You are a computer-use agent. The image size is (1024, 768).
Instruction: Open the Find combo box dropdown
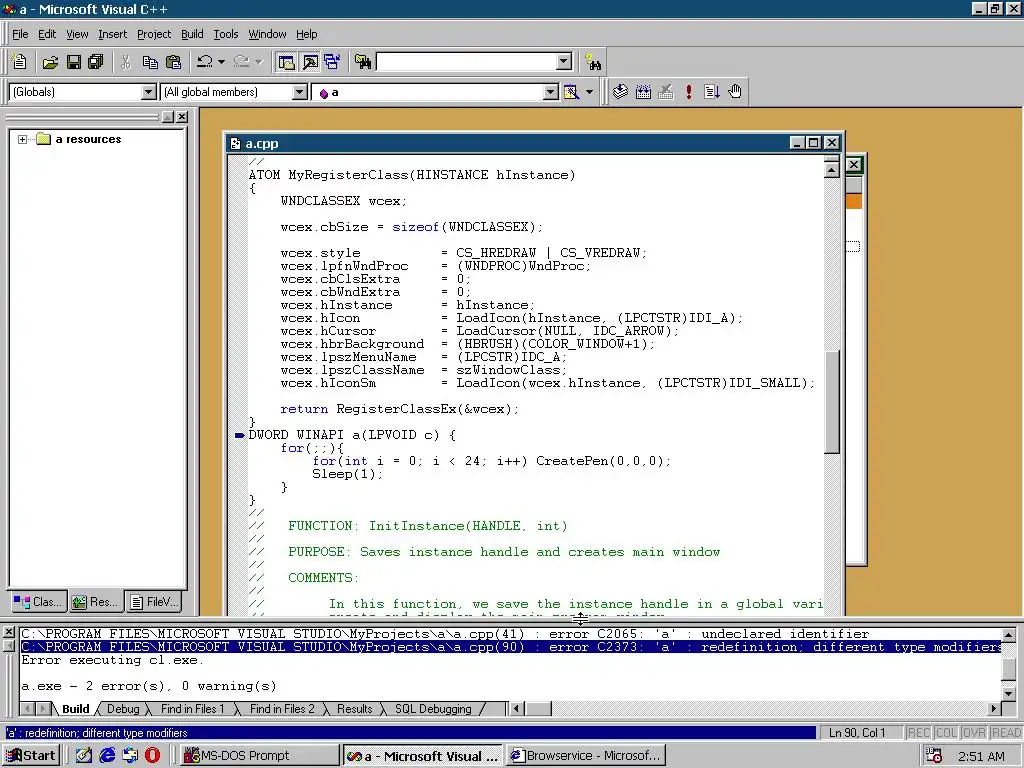tap(564, 62)
